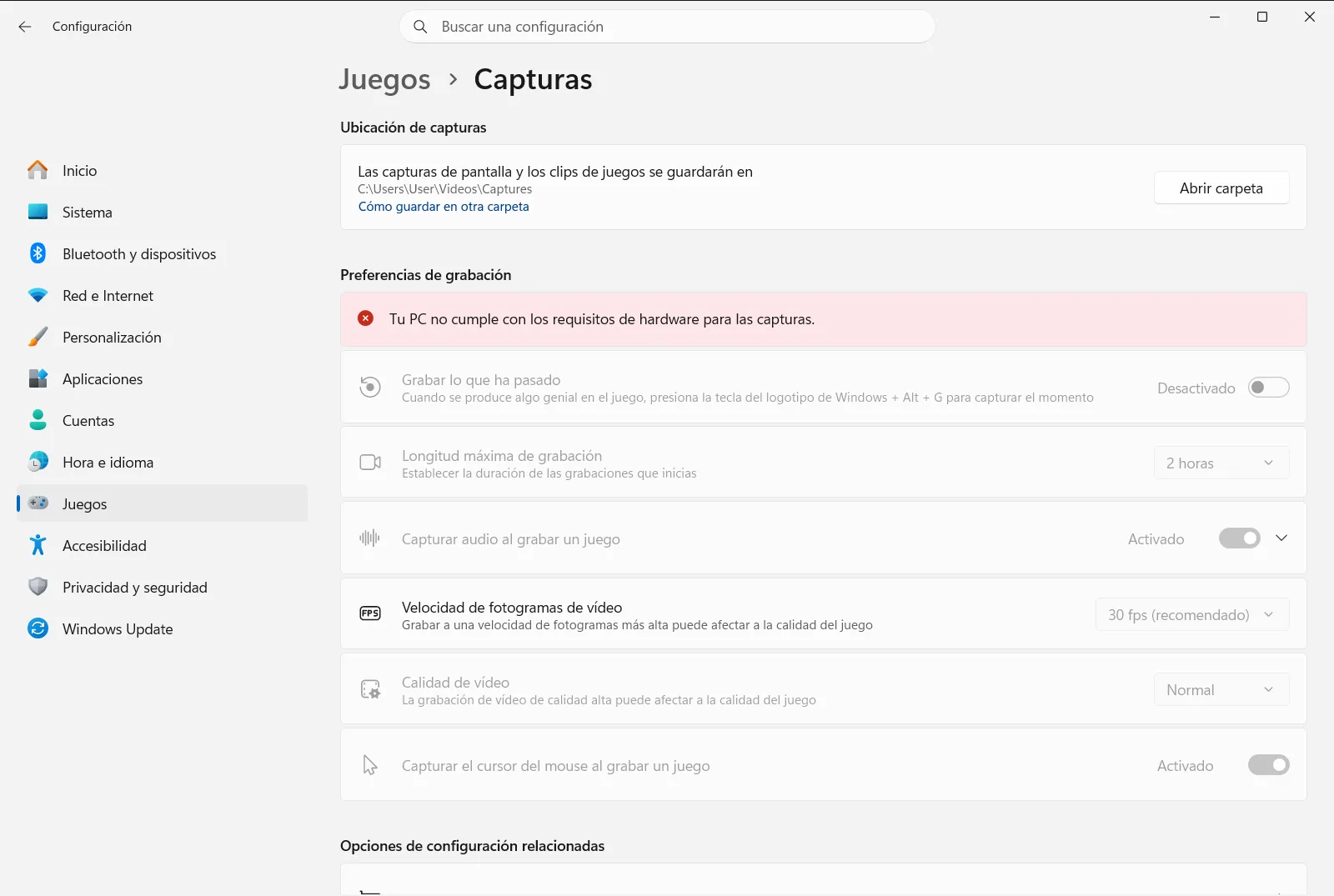Click the Inicio home icon
This screenshot has height=896, width=1334.
[x=38, y=170]
